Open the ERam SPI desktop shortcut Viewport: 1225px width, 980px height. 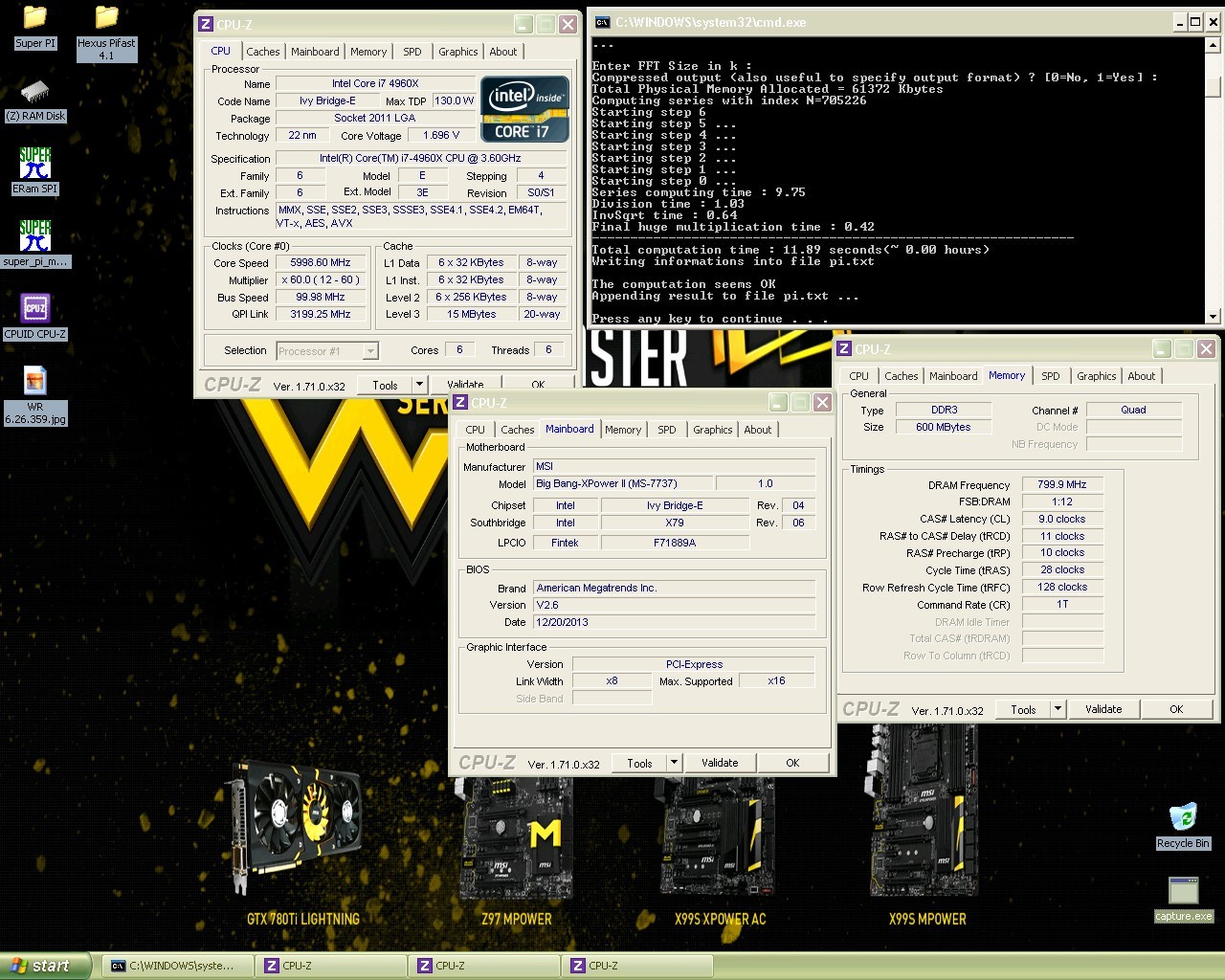pos(35,171)
